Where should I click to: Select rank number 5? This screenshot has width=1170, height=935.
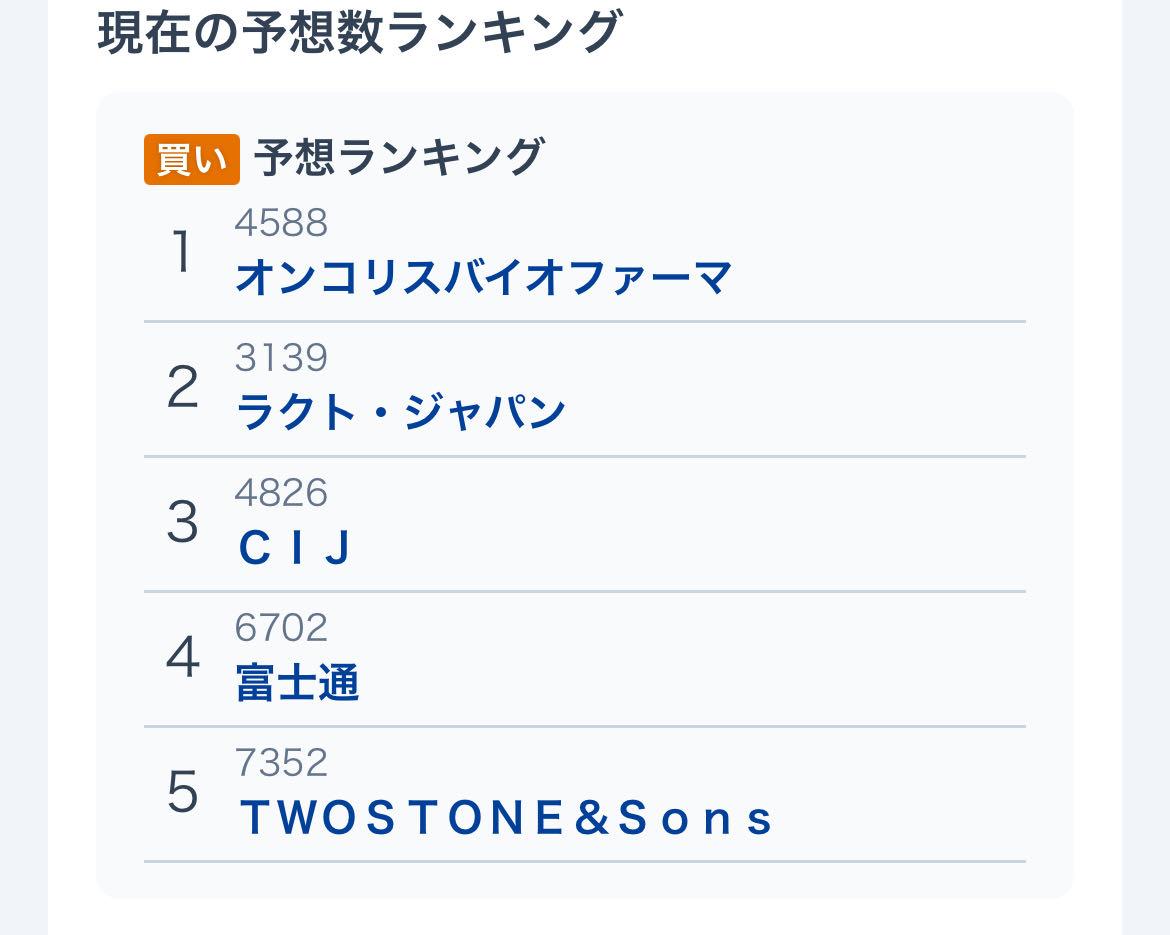click(x=182, y=792)
